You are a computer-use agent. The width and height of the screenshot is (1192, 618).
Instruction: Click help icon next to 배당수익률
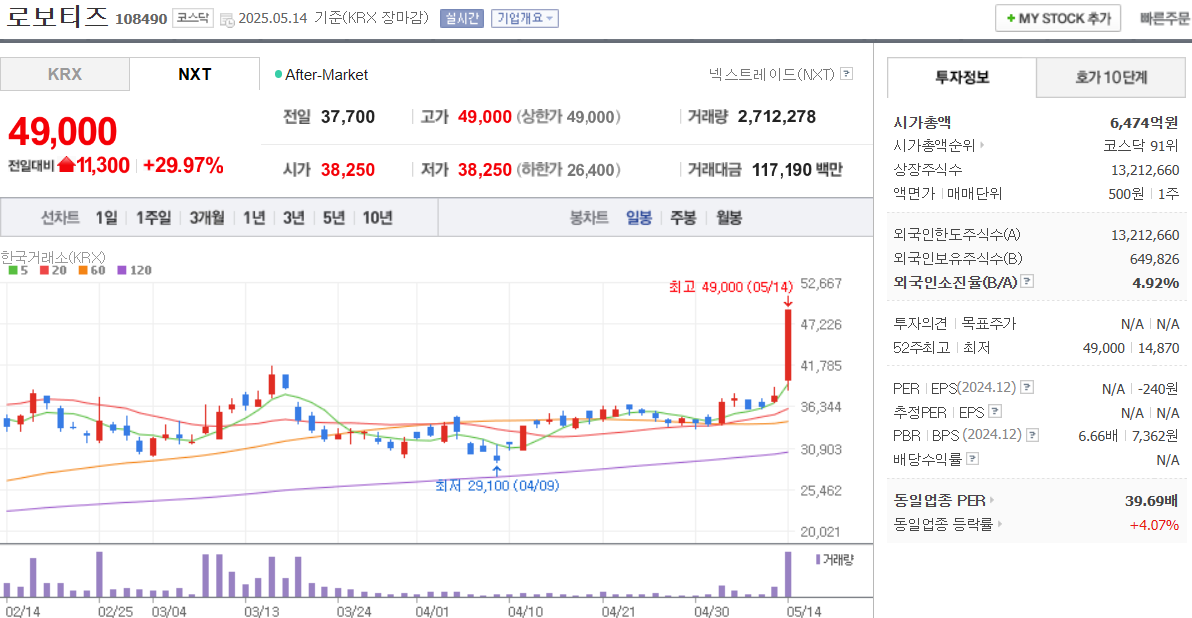[972, 458]
